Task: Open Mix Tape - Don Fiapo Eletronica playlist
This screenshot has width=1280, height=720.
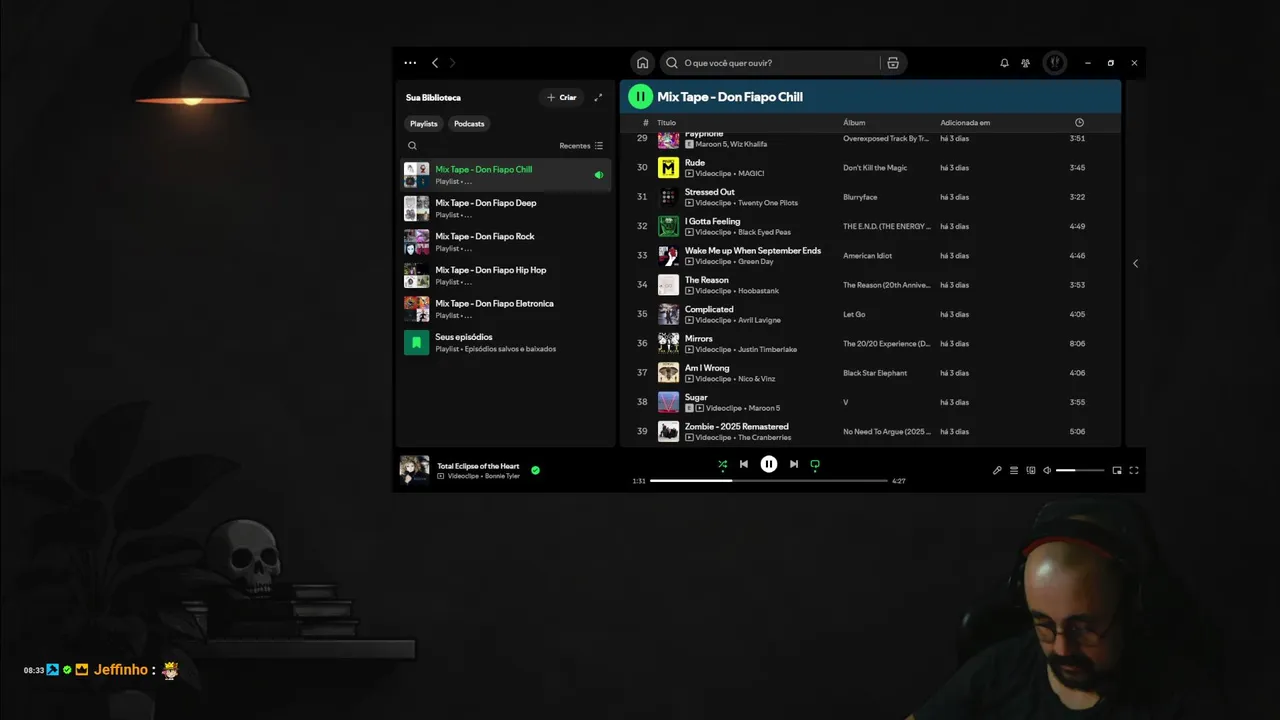Action: (x=506, y=309)
